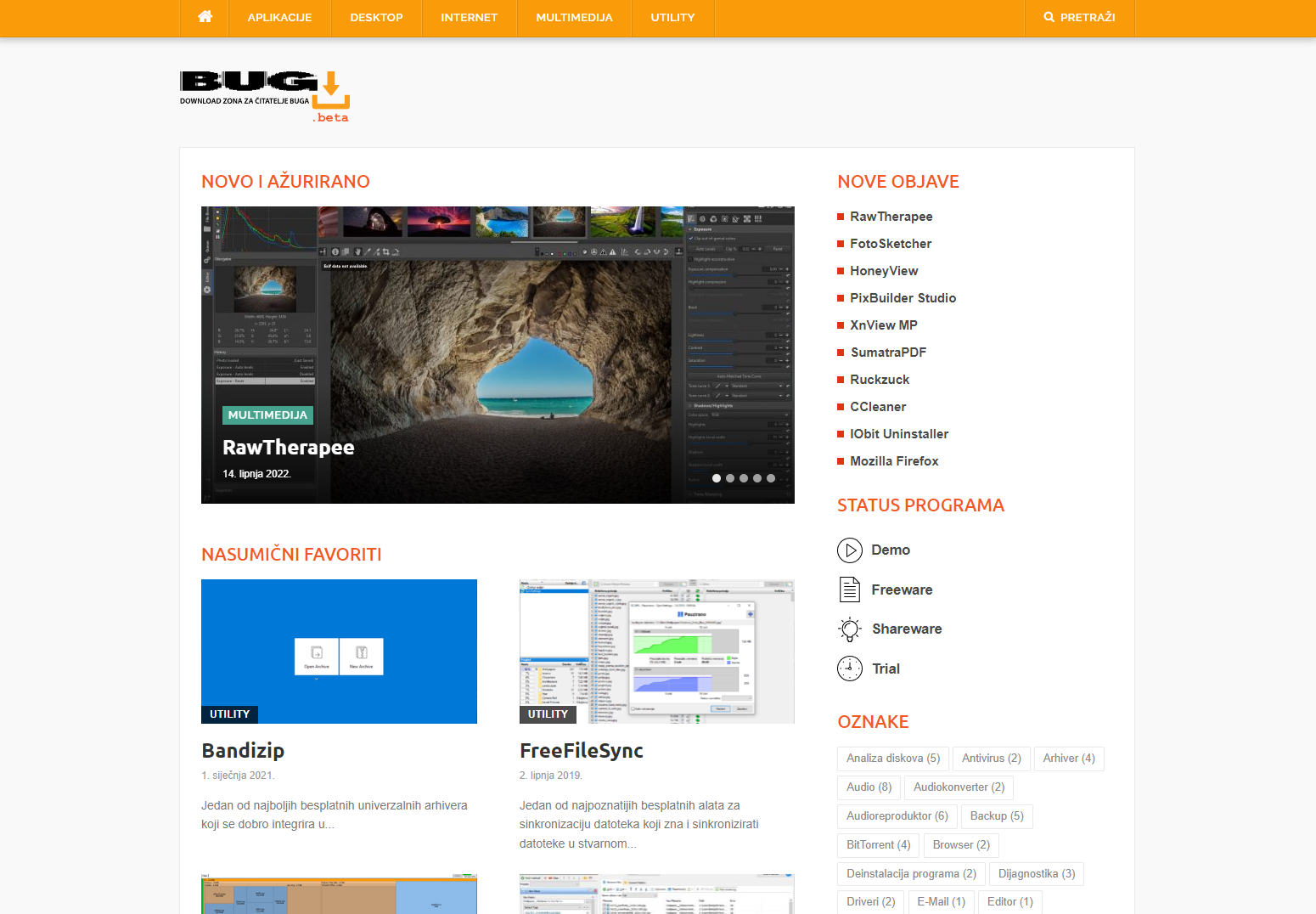Open the PixBuilder Studio post
Image resolution: width=1316 pixels, height=914 pixels.
coord(903,298)
